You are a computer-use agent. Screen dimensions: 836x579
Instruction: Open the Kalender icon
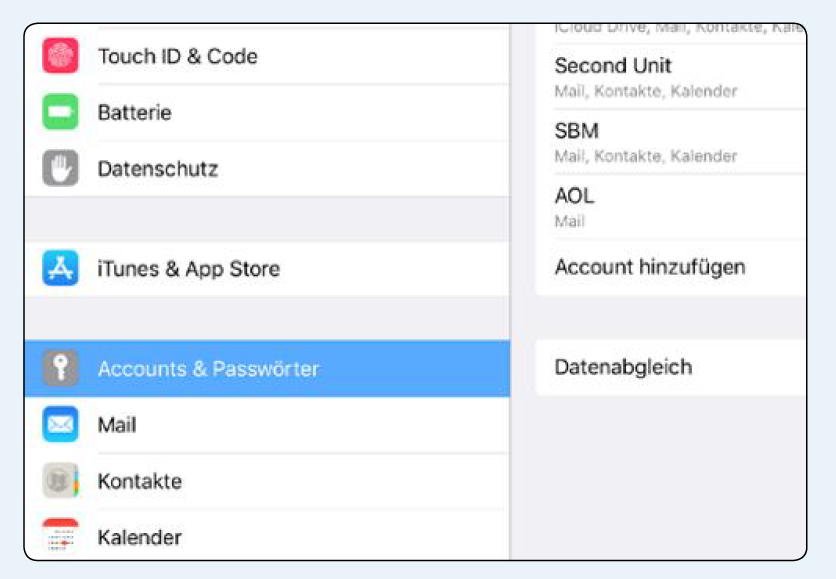pos(60,536)
